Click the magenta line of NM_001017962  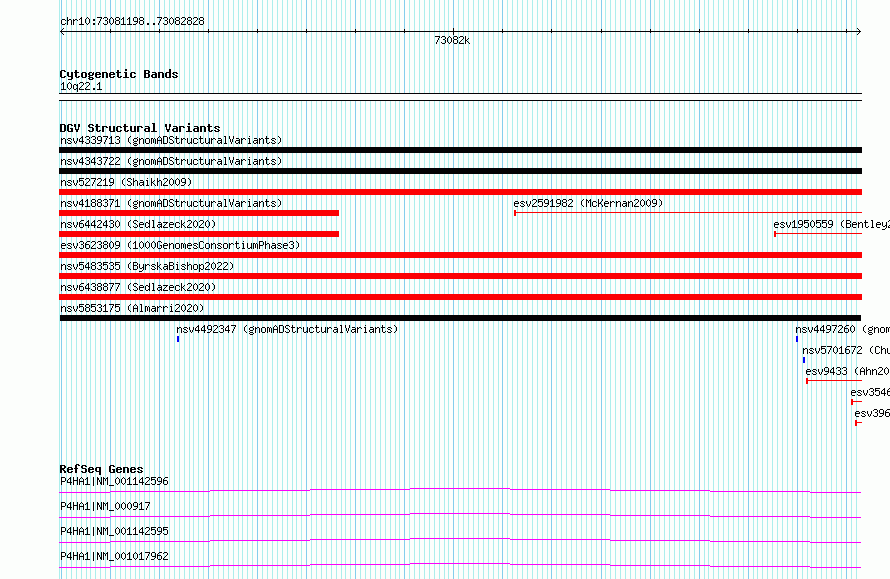point(460,565)
